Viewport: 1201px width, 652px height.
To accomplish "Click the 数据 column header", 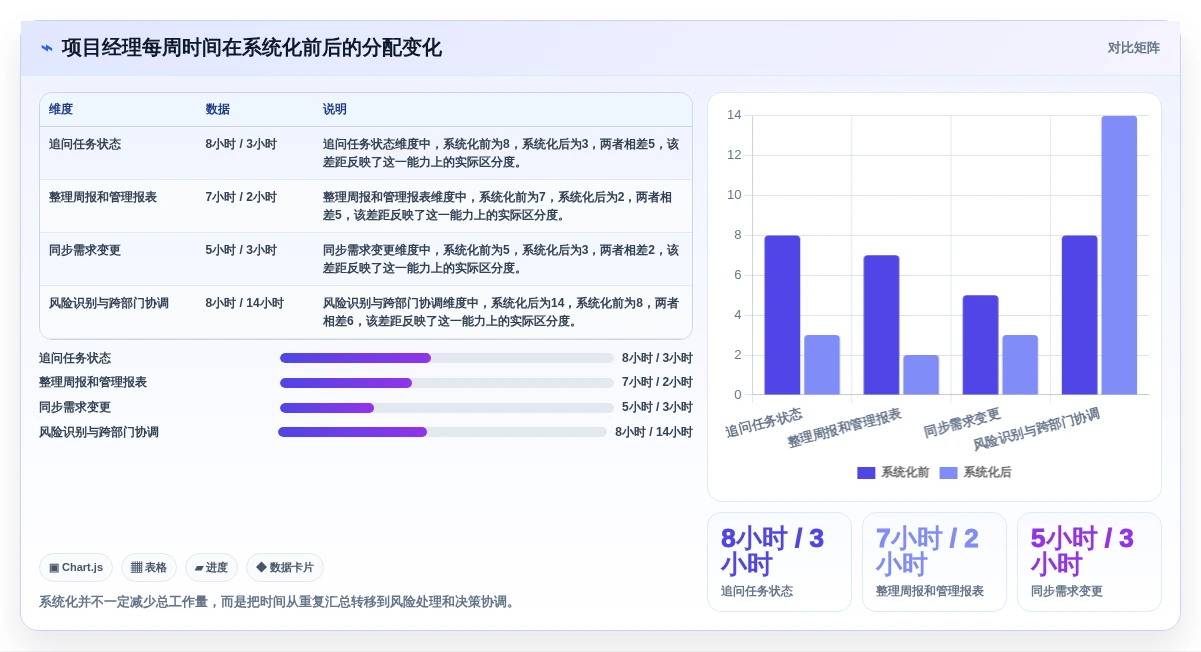I will [x=218, y=110].
